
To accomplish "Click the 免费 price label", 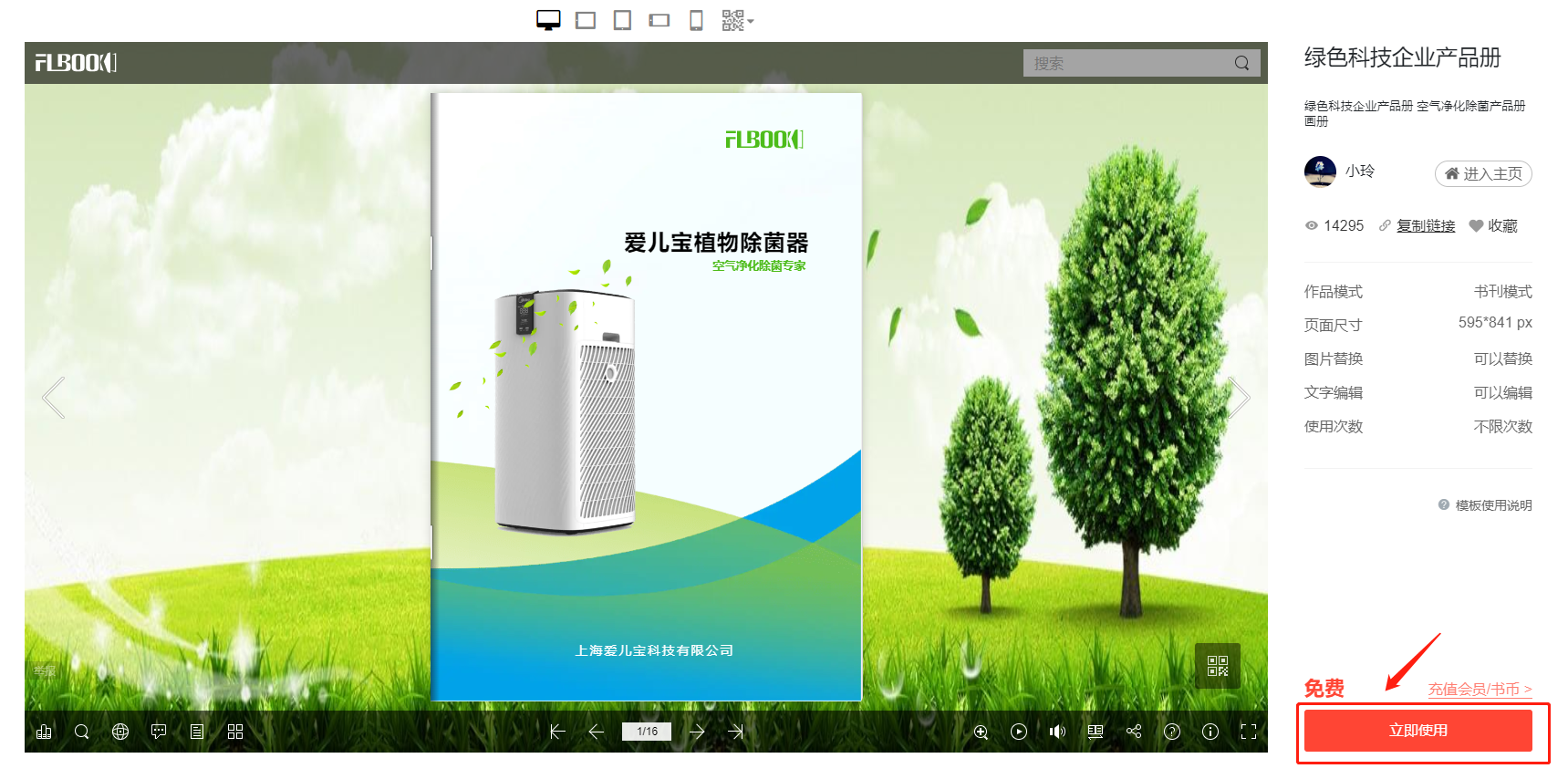I will click(1324, 689).
